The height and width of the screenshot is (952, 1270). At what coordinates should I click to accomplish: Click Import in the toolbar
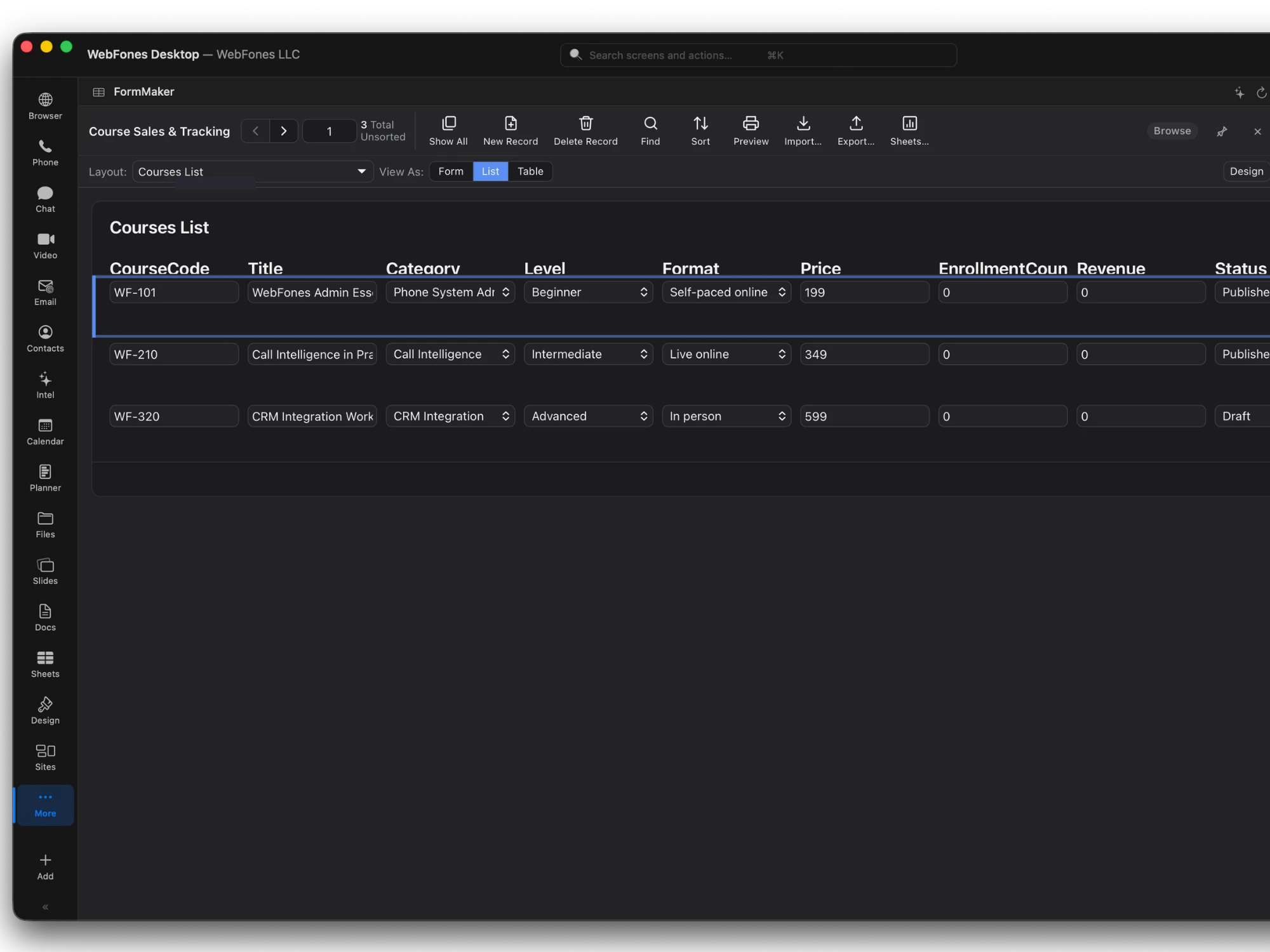click(x=803, y=131)
